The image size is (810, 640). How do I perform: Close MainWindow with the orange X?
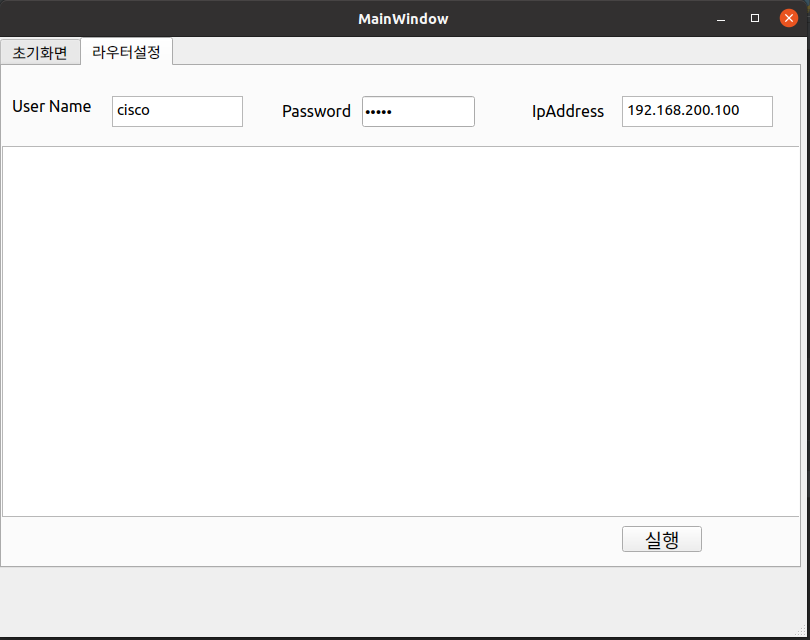tap(789, 19)
